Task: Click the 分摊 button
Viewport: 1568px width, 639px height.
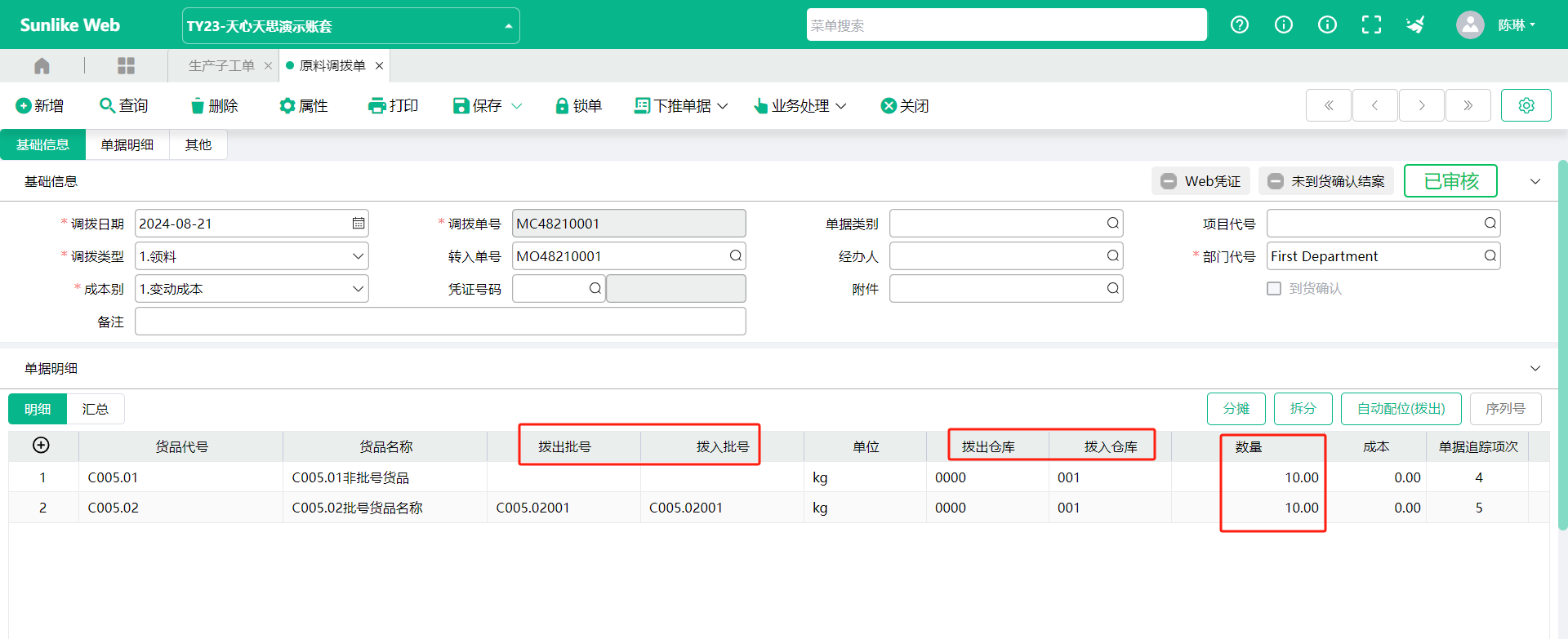Action: tap(1236, 409)
